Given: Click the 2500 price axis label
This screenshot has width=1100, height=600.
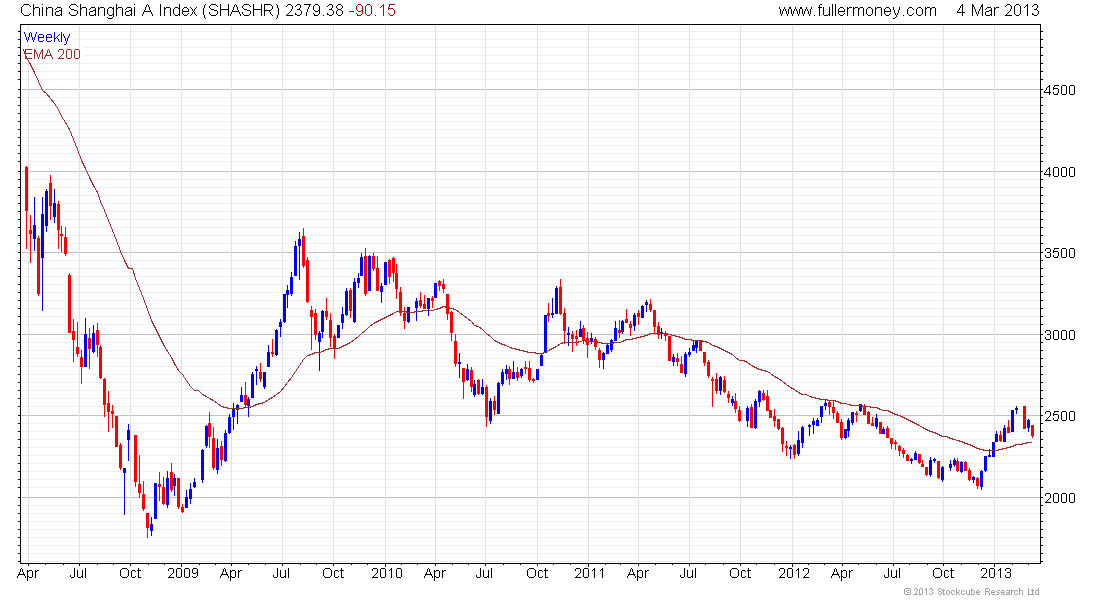Looking at the screenshot, I should point(1060,416).
